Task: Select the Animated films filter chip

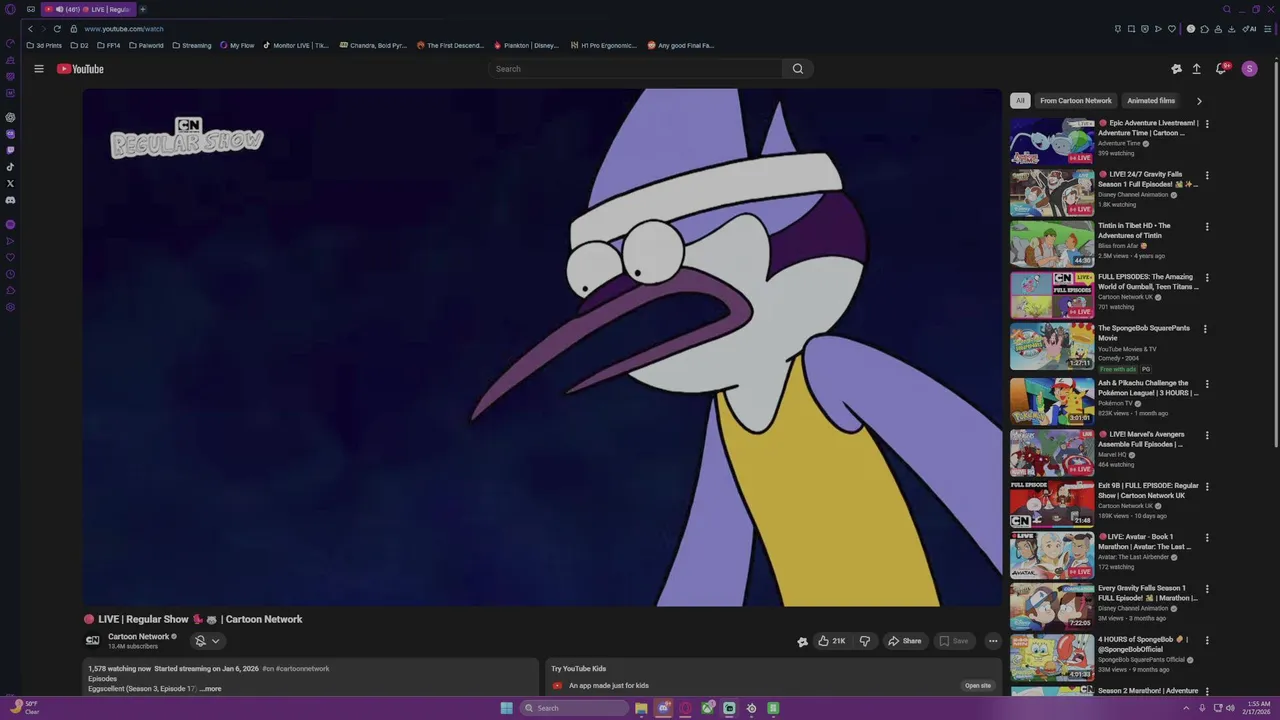Action: pyautogui.click(x=1151, y=101)
